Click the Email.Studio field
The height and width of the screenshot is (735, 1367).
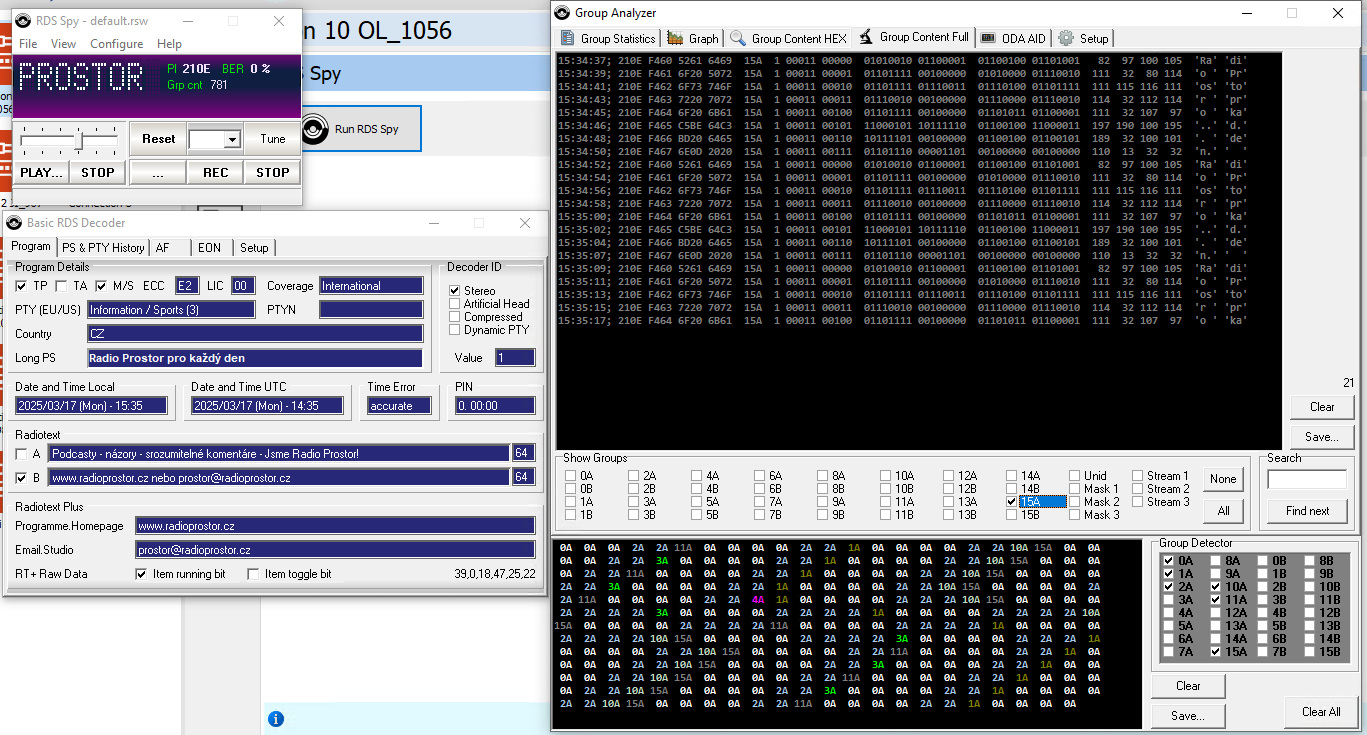coord(336,550)
